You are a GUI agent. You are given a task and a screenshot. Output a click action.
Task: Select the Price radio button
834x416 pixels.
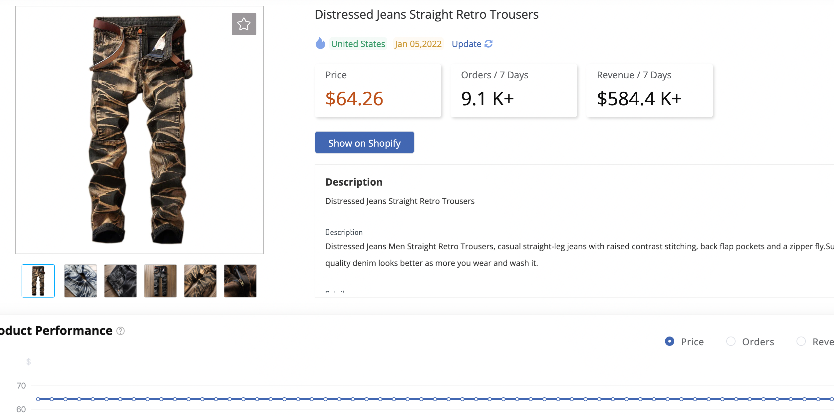670,342
